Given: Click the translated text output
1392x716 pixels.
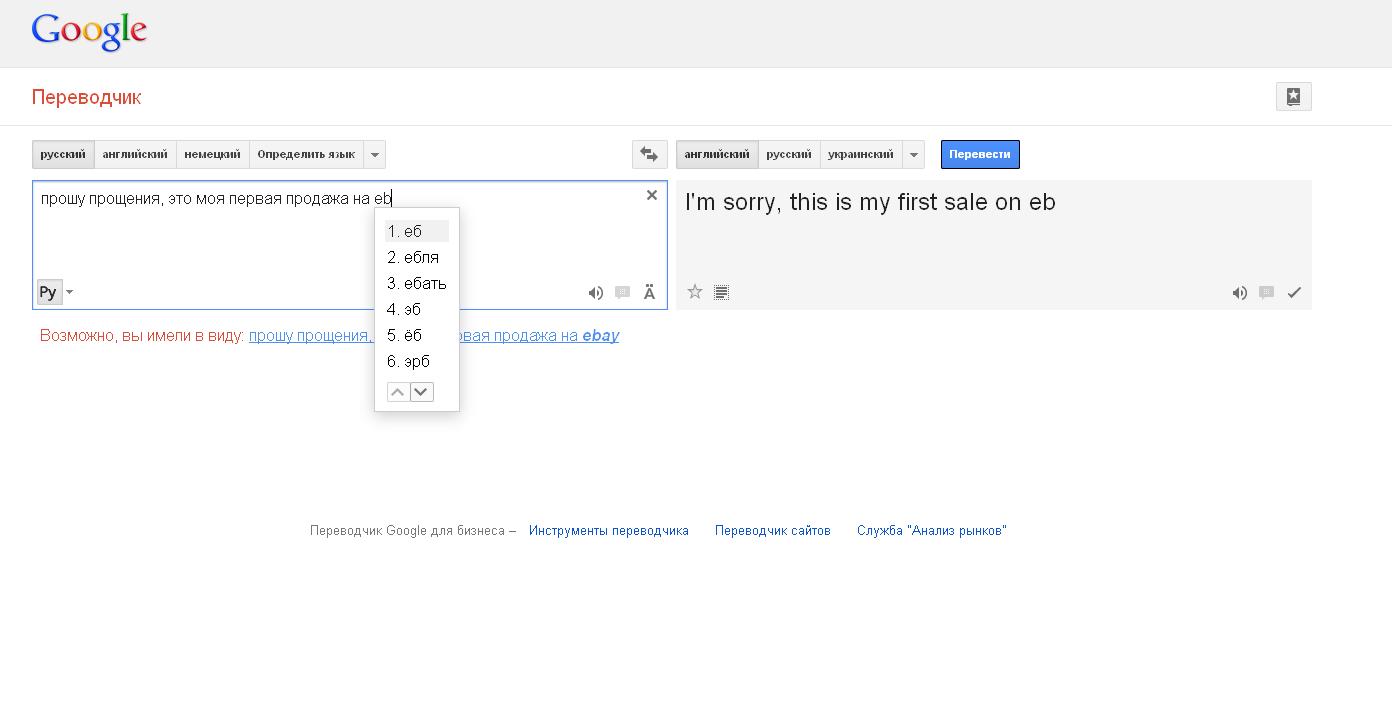Looking at the screenshot, I should (870, 202).
